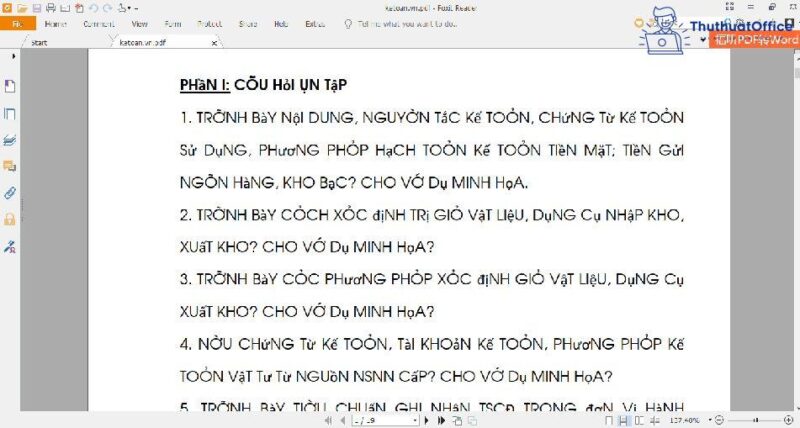Viewport: 800px width, 428px height.
Task: Click the Save icon in quick access toolbar
Action: (36, 8)
